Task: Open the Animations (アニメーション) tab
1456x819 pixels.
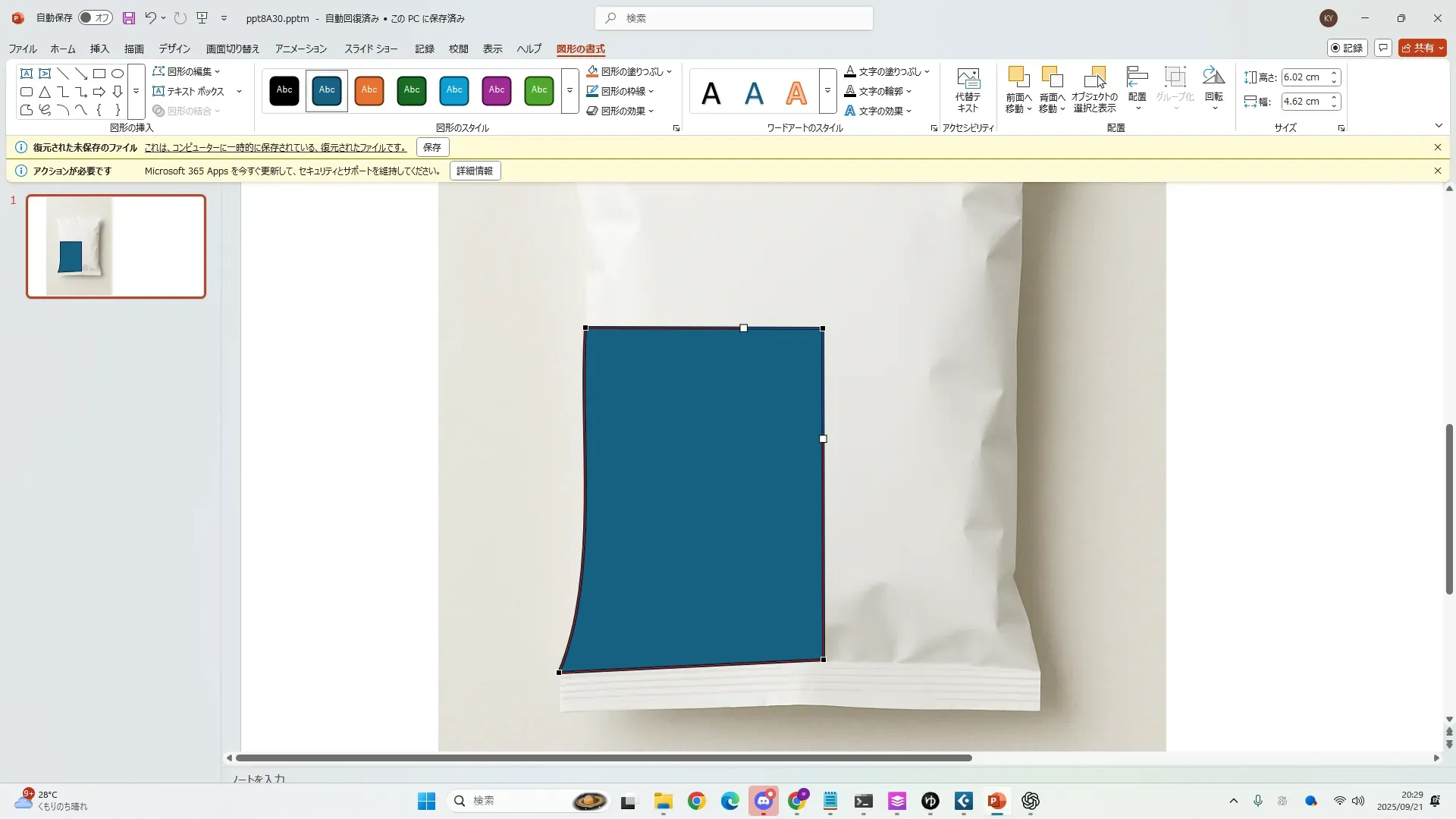Action: click(300, 49)
